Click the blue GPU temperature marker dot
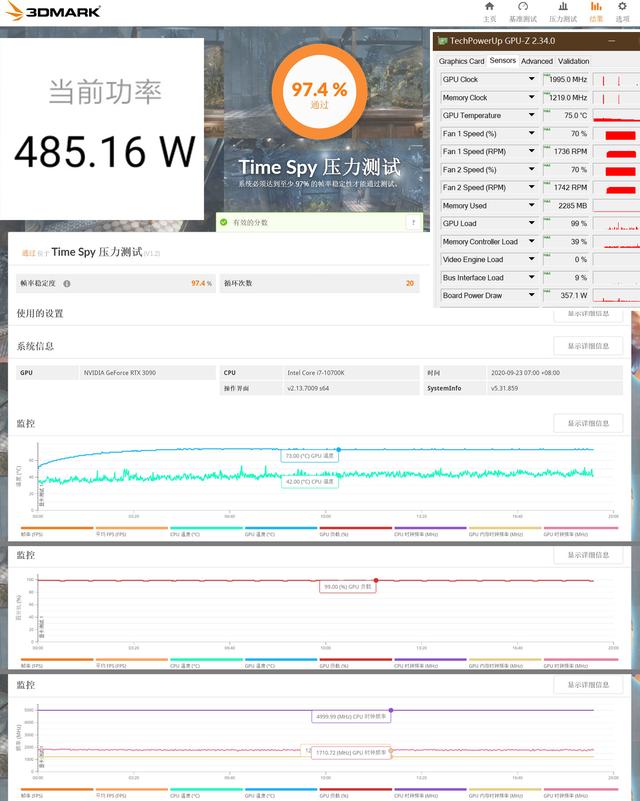Image resolution: width=640 pixels, height=801 pixels. (x=339, y=450)
